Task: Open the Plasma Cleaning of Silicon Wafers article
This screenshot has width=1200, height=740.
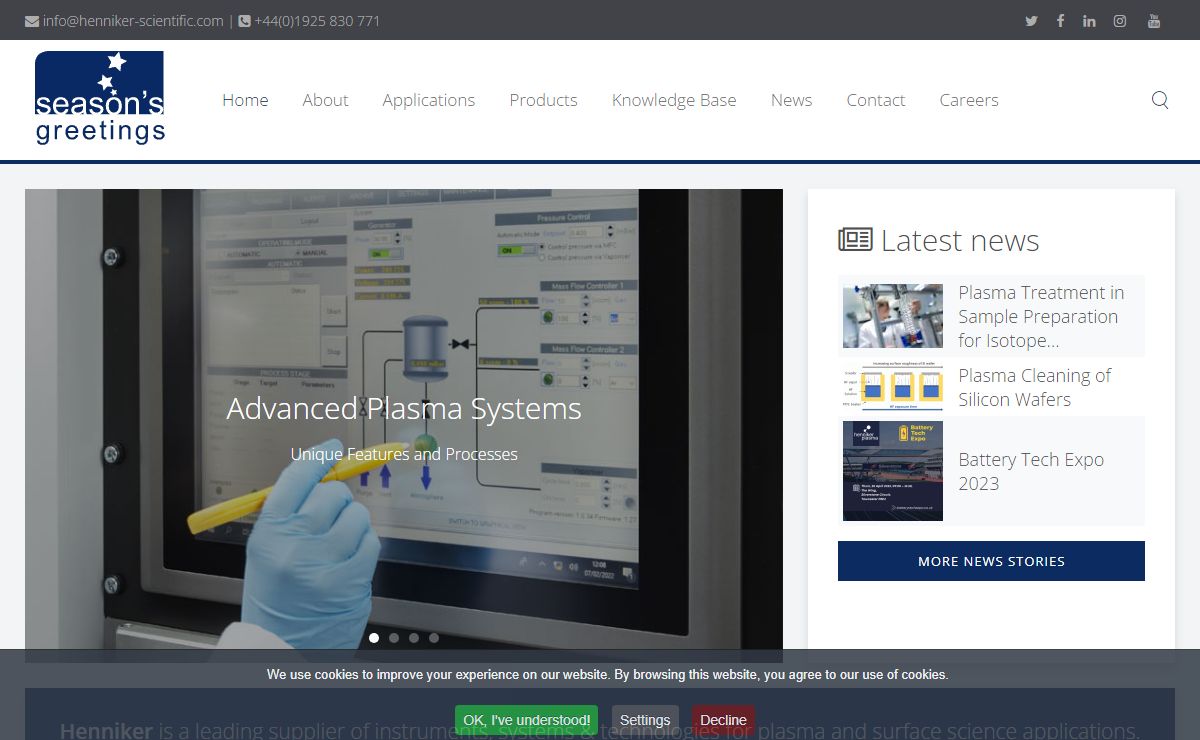Action: (x=1035, y=387)
